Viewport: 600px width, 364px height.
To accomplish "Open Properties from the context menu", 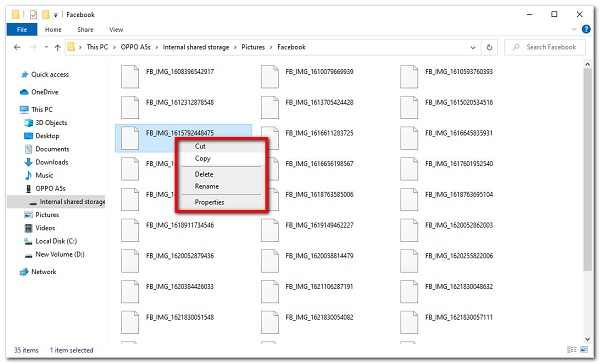I will point(222,202).
